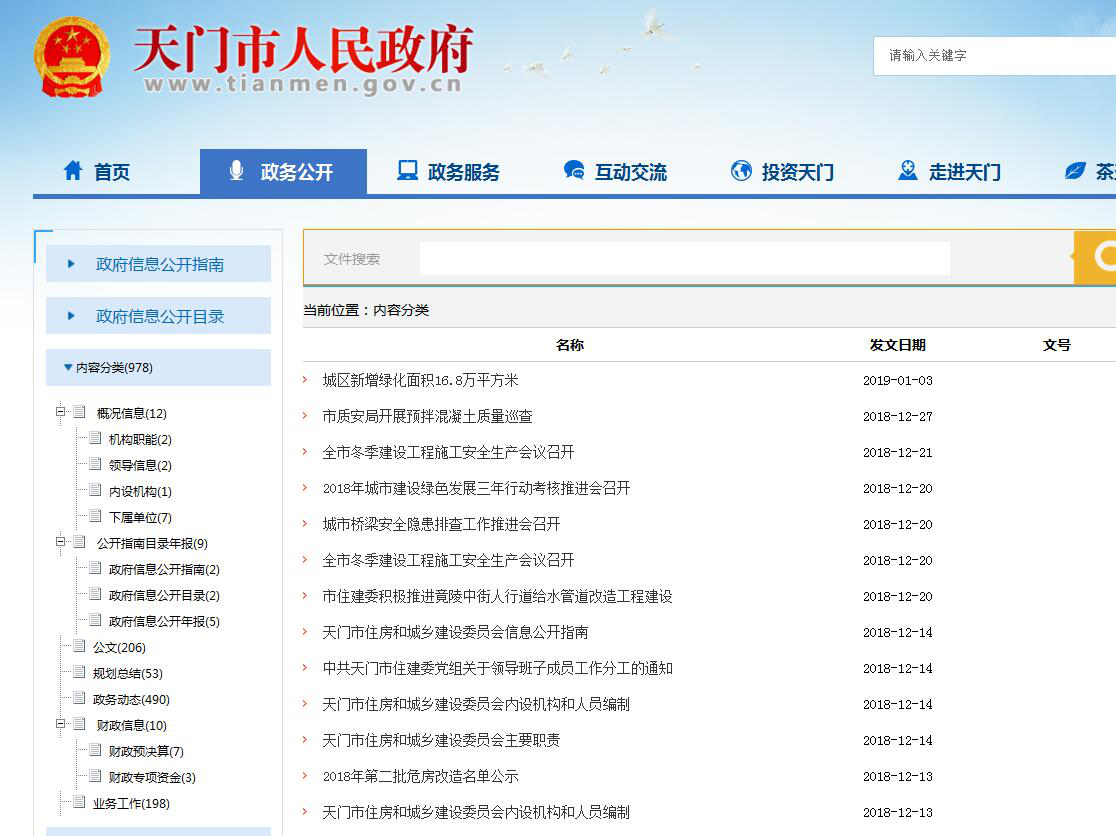Open 政府信息公开目录 sidebar menu

click(159, 316)
